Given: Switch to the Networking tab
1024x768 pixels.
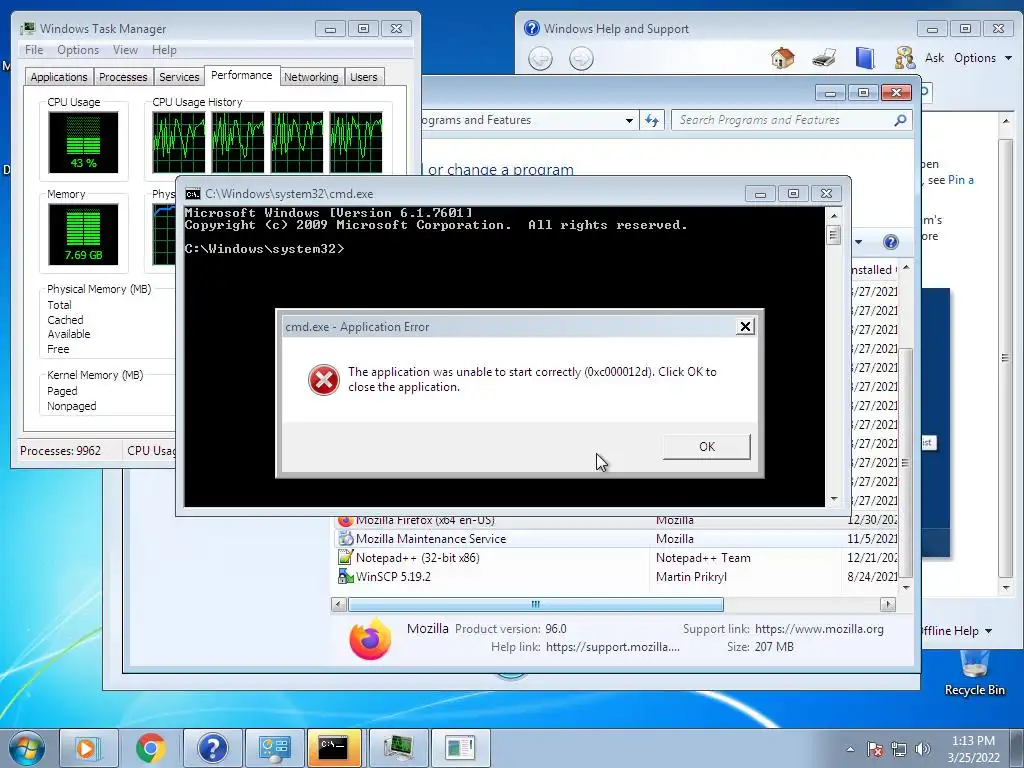Looking at the screenshot, I should click(311, 77).
